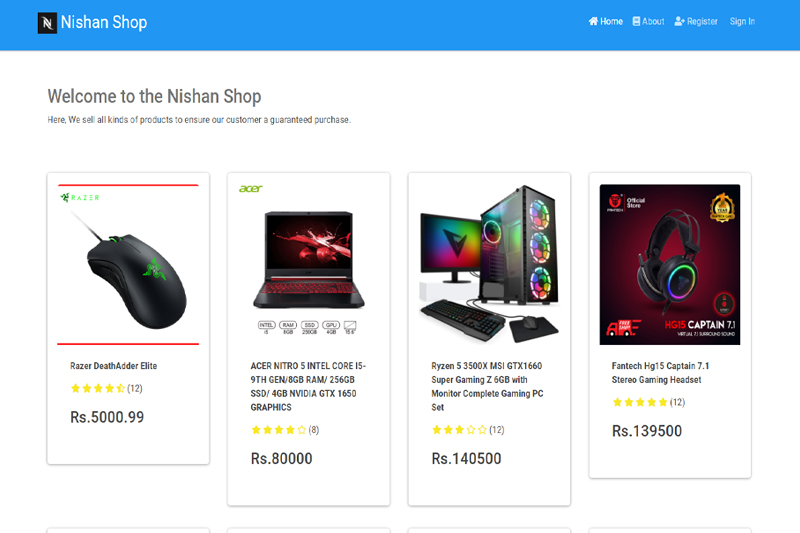Click Fantech headset star rating
This screenshot has width=800, height=533.
click(640, 402)
